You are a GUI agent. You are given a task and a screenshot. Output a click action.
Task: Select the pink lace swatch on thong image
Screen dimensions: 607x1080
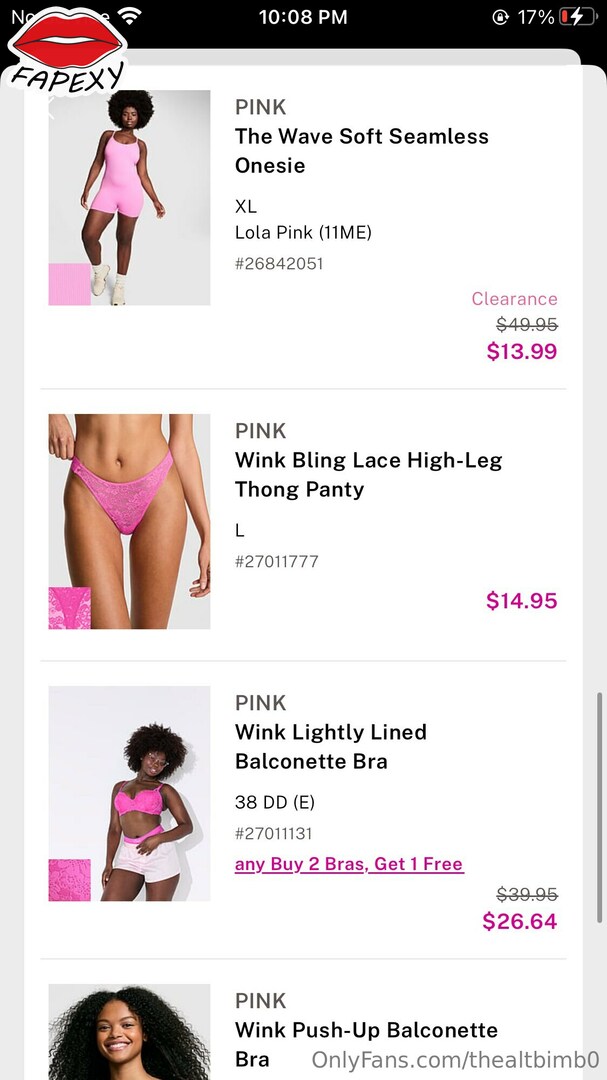pyautogui.click(x=70, y=608)
